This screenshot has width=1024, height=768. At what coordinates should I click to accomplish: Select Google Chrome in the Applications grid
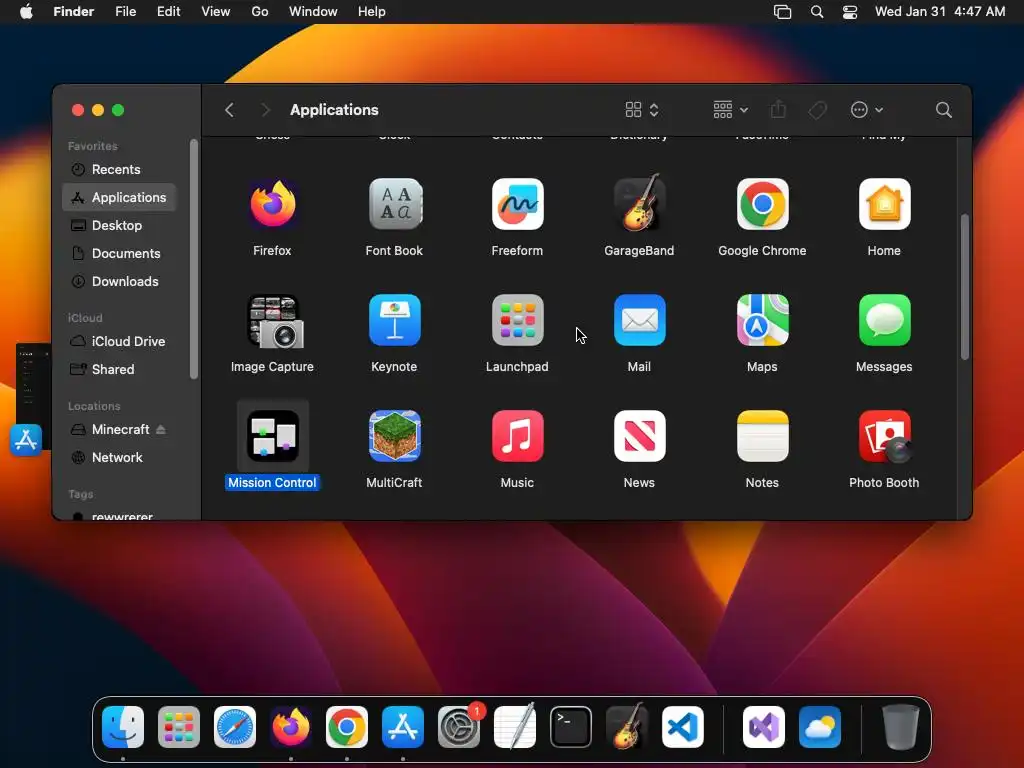(x=762, y=204)
